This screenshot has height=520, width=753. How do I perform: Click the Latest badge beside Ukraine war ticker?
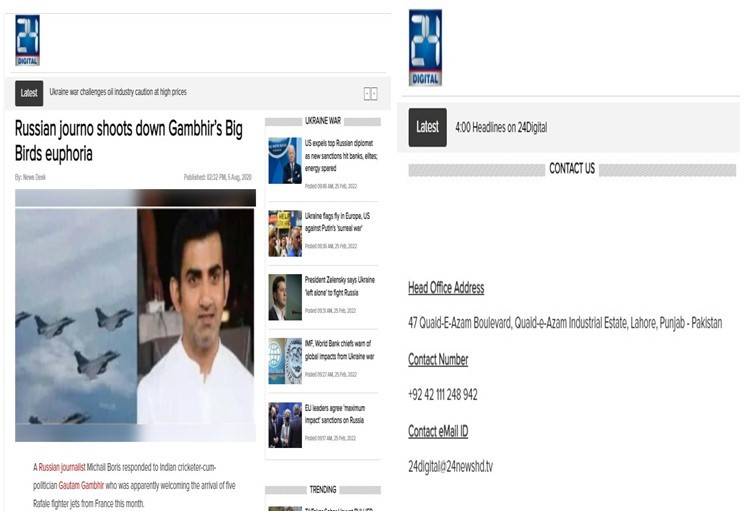click(29, 93)
